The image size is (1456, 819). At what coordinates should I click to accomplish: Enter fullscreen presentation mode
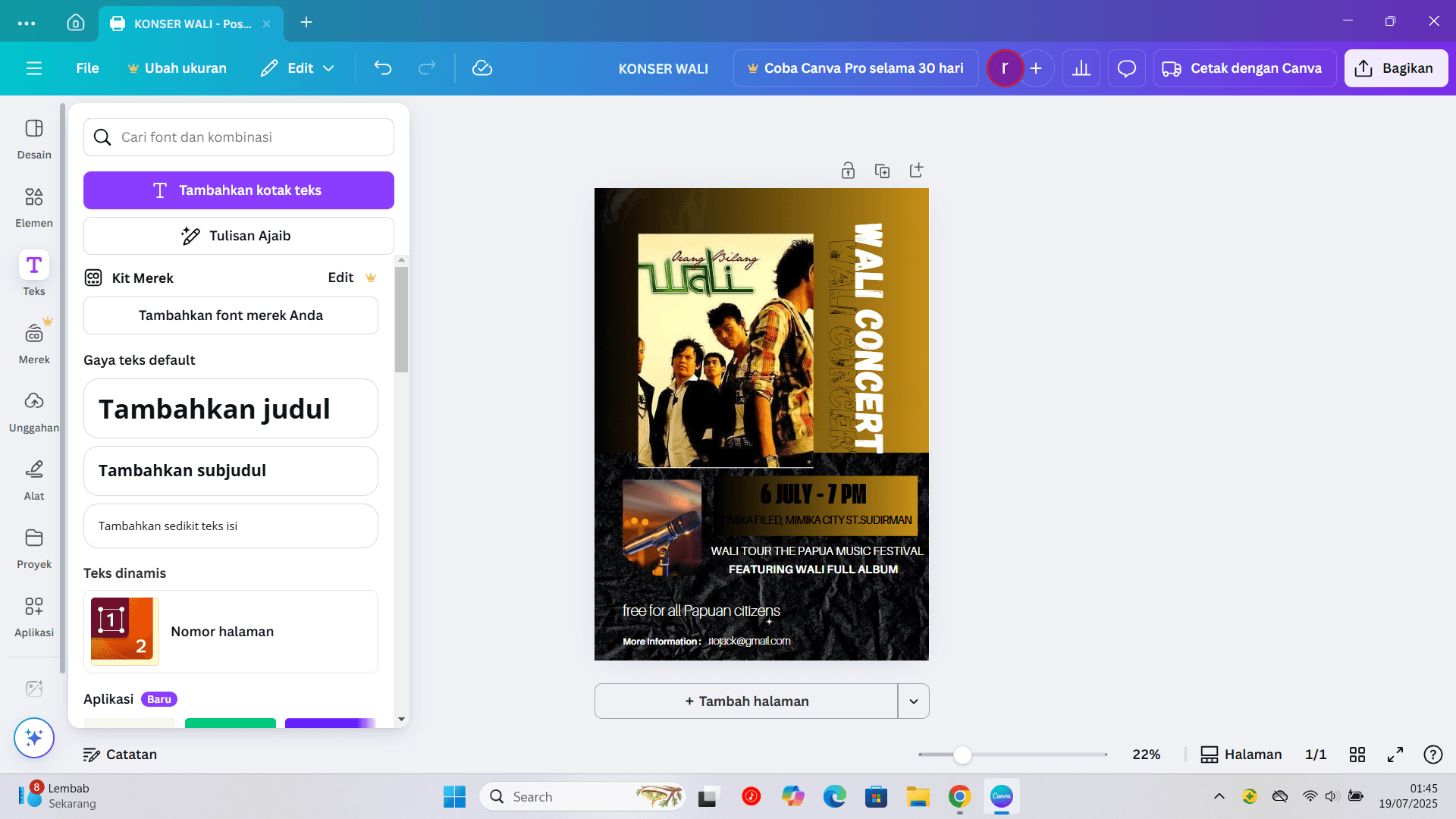click(1395, 755)
